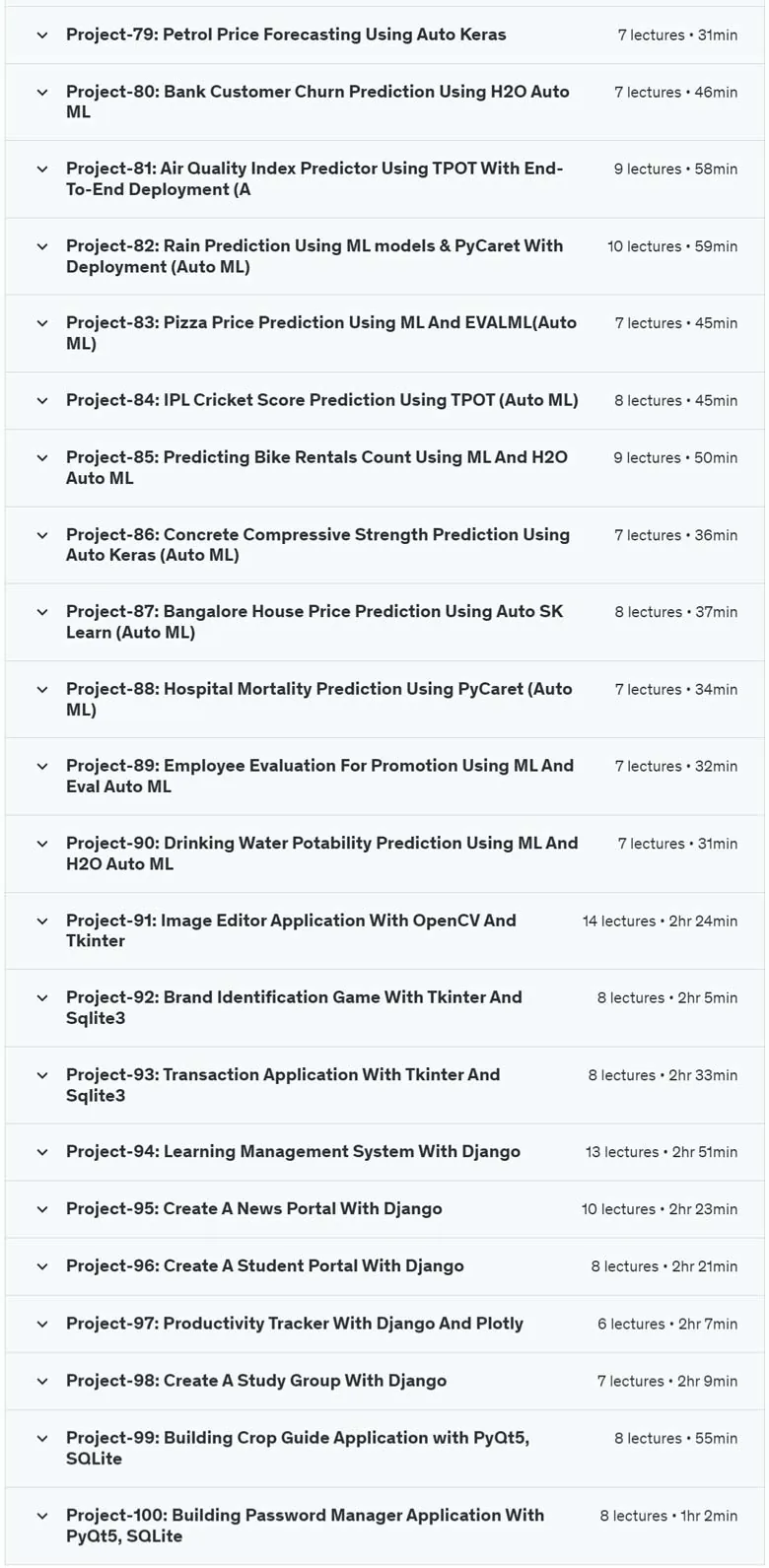Open Project-94 Learning Management System section
Screen dimensions: 769x1568
click(x=384, y=1152)
